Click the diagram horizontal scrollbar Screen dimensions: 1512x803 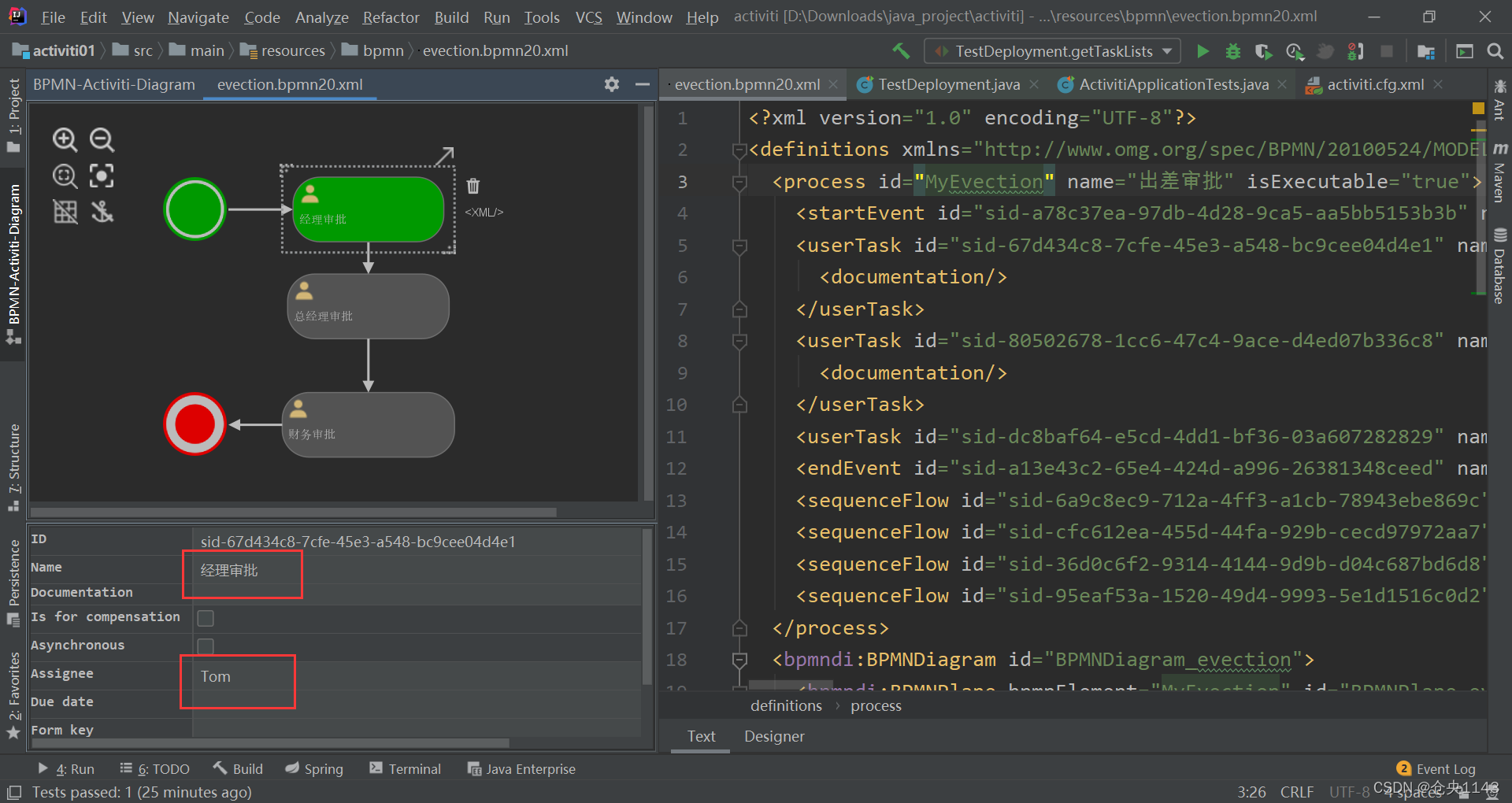click(x=293, y=513)
